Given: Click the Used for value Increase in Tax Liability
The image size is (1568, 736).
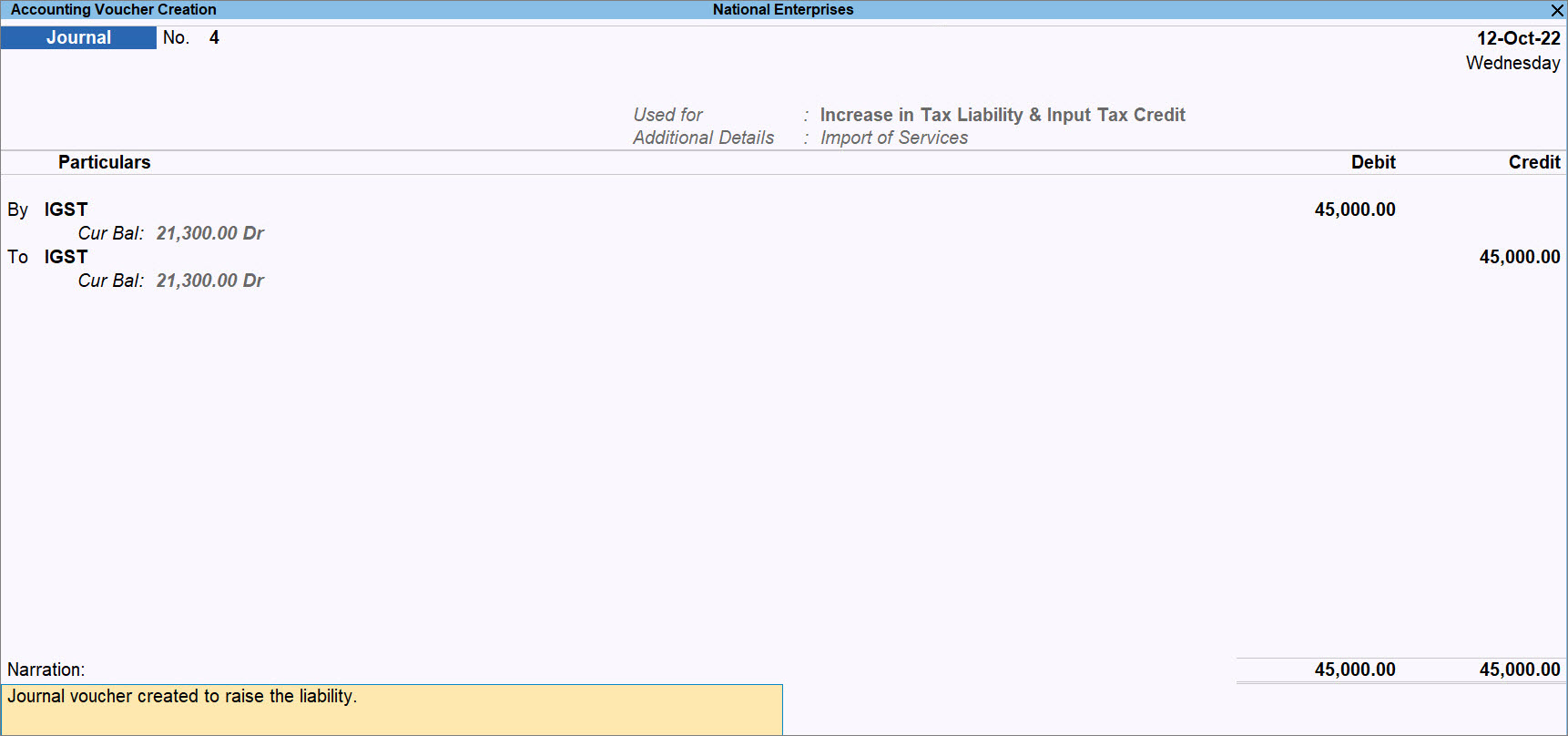Looking at the screenshot, I should click(x=1003, y=115).
